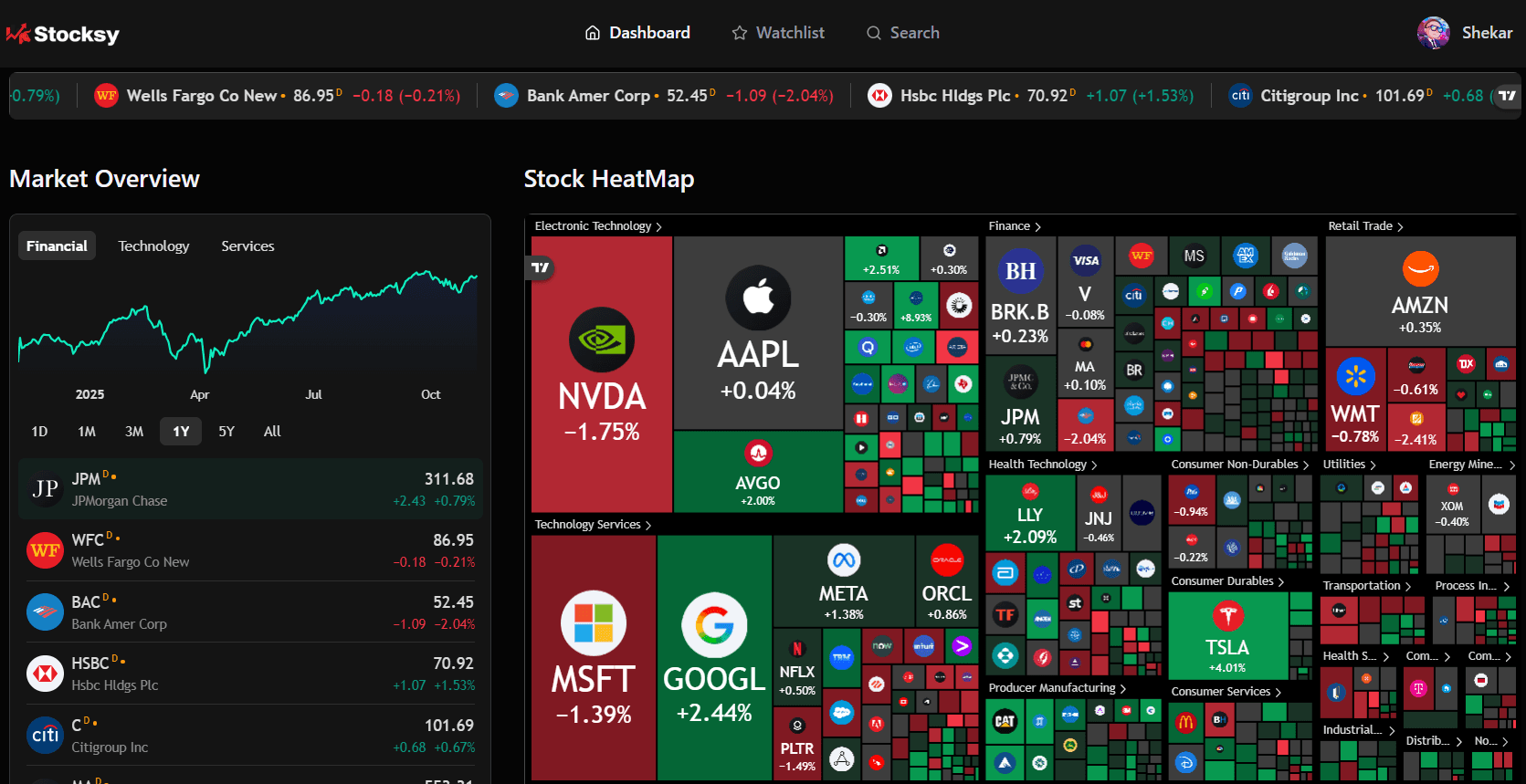This screenshot has width=1526, height=784.
Task: Click Citigroup logo in ticker tape
Action: tap(1240, 96)
